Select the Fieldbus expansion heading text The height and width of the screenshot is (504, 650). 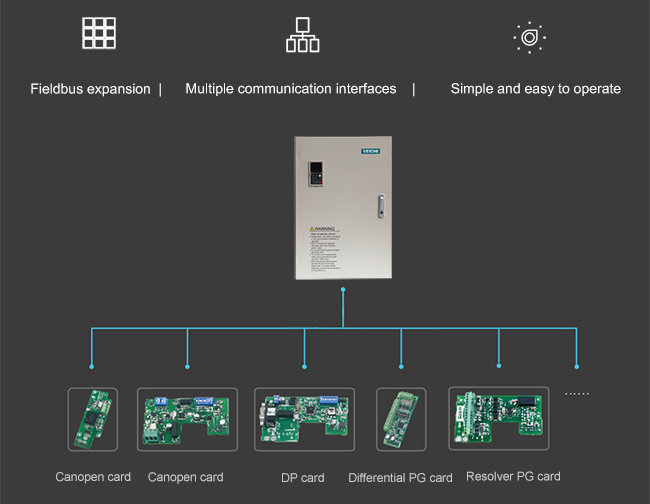click(90, 89)
